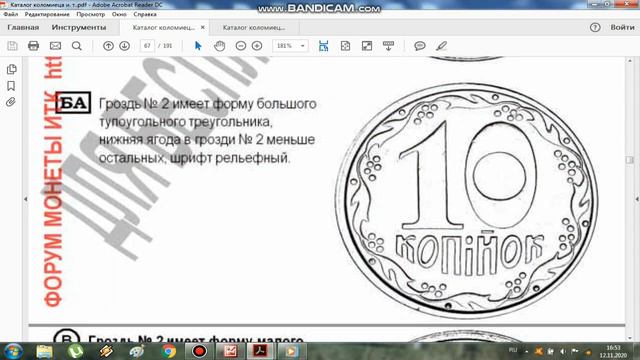This screenshot has height=360, width=640.
Task: Zoom out with the minus icon
Action: [x=241, y=46]
